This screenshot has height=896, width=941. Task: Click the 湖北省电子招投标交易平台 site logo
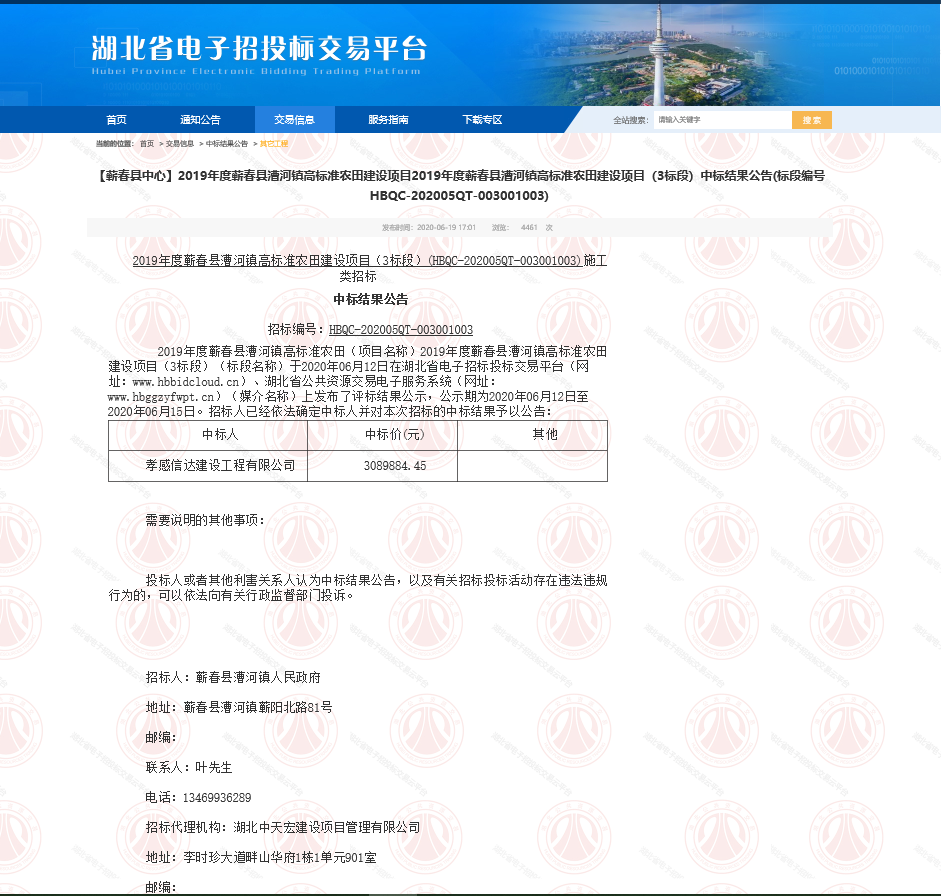tap(258, 50)
